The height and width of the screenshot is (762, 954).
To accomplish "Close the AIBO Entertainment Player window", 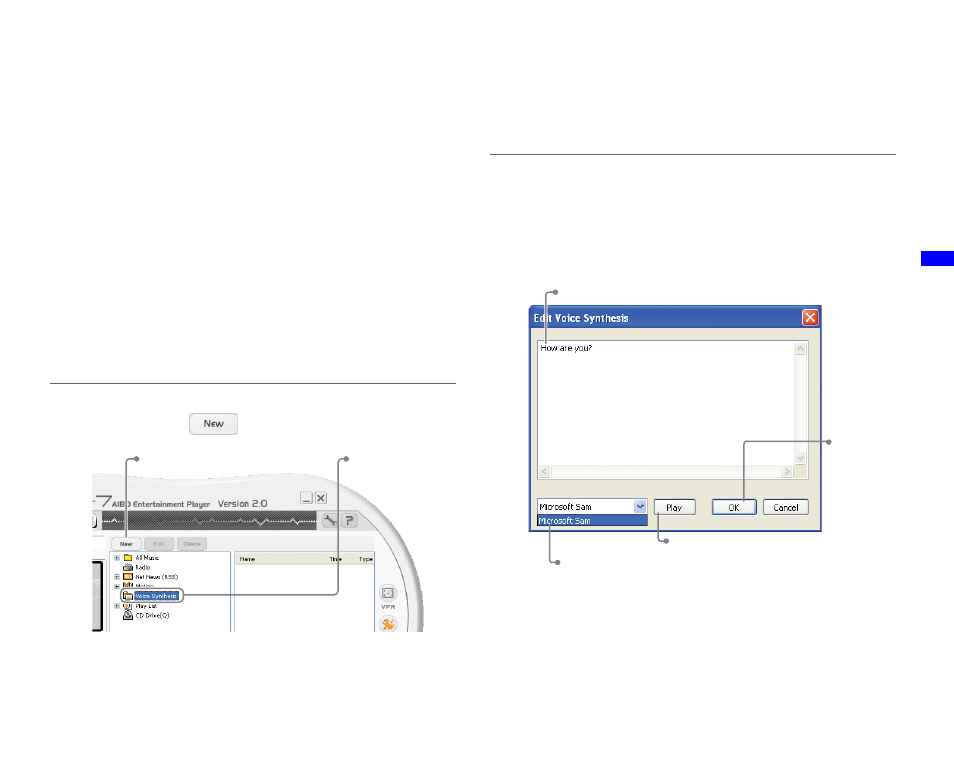I will [x=321, y=498].
